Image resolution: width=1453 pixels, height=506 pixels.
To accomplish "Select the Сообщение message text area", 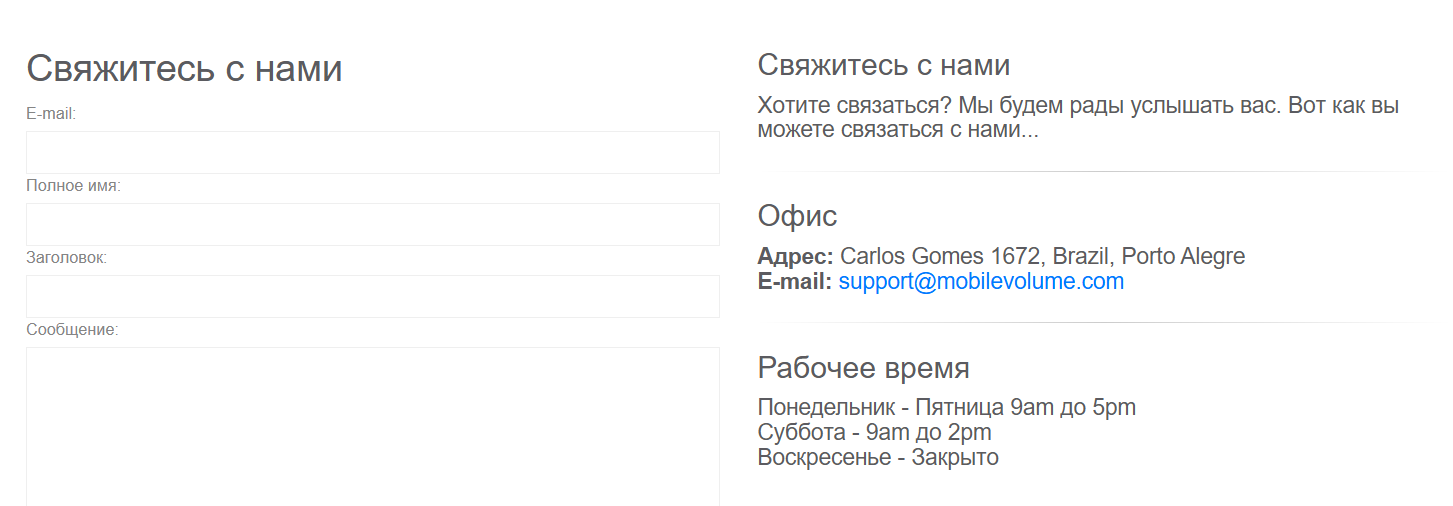I will pos(372,425).
